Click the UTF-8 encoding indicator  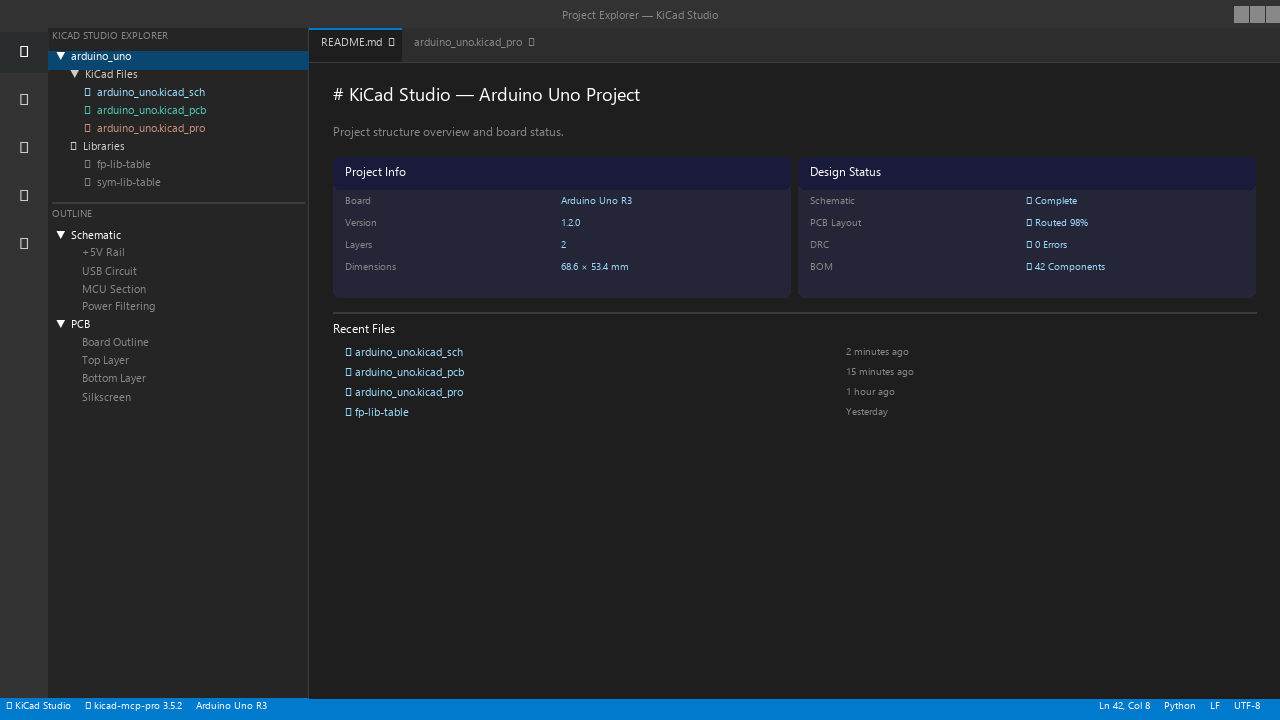(x=1247, y=706)
